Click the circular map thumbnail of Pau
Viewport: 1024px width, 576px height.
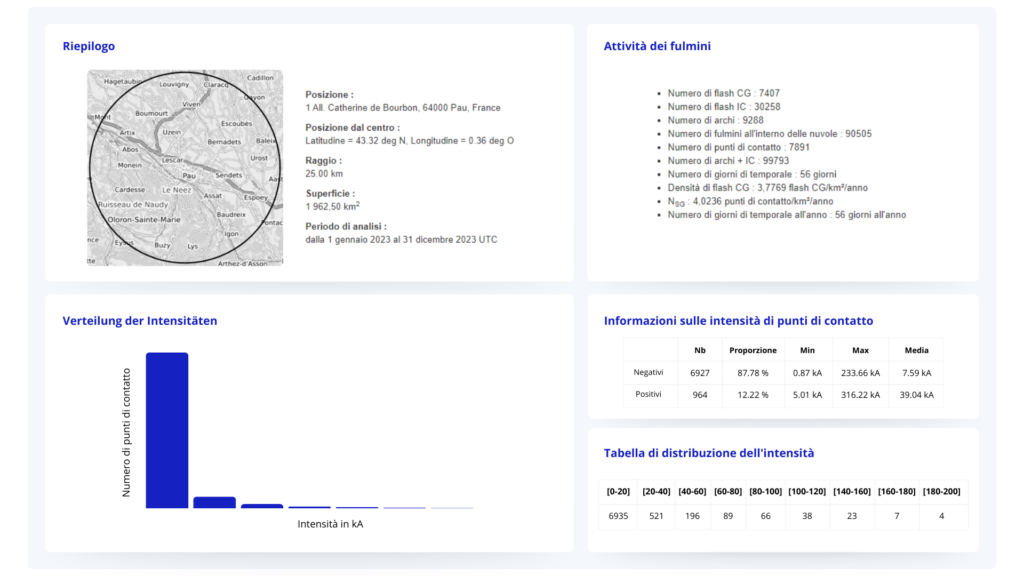(185, 168)
